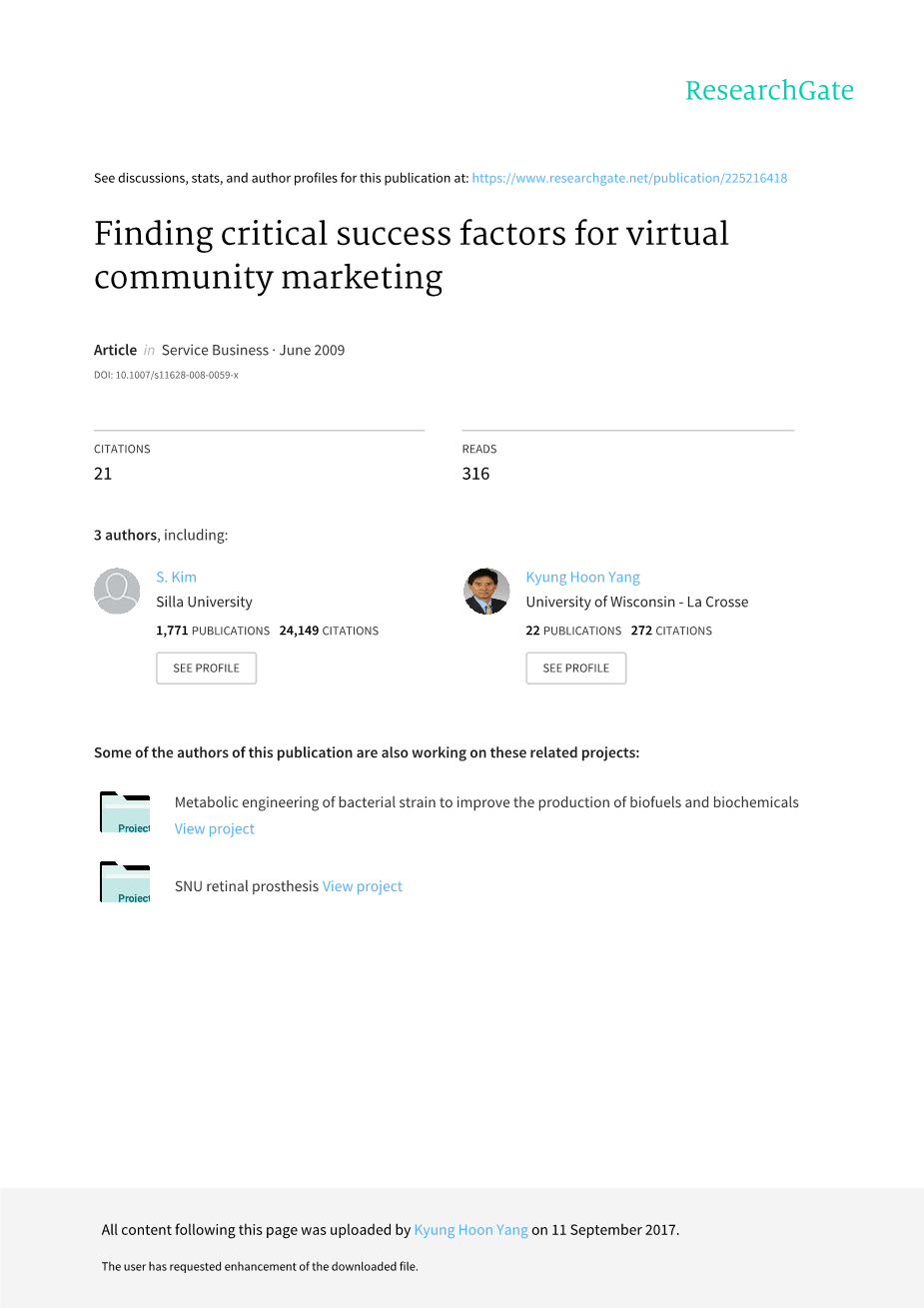Open Kyung Hoon Yang author link beside photo
This screenshot has width=924, height=1308.
point(582,578)
